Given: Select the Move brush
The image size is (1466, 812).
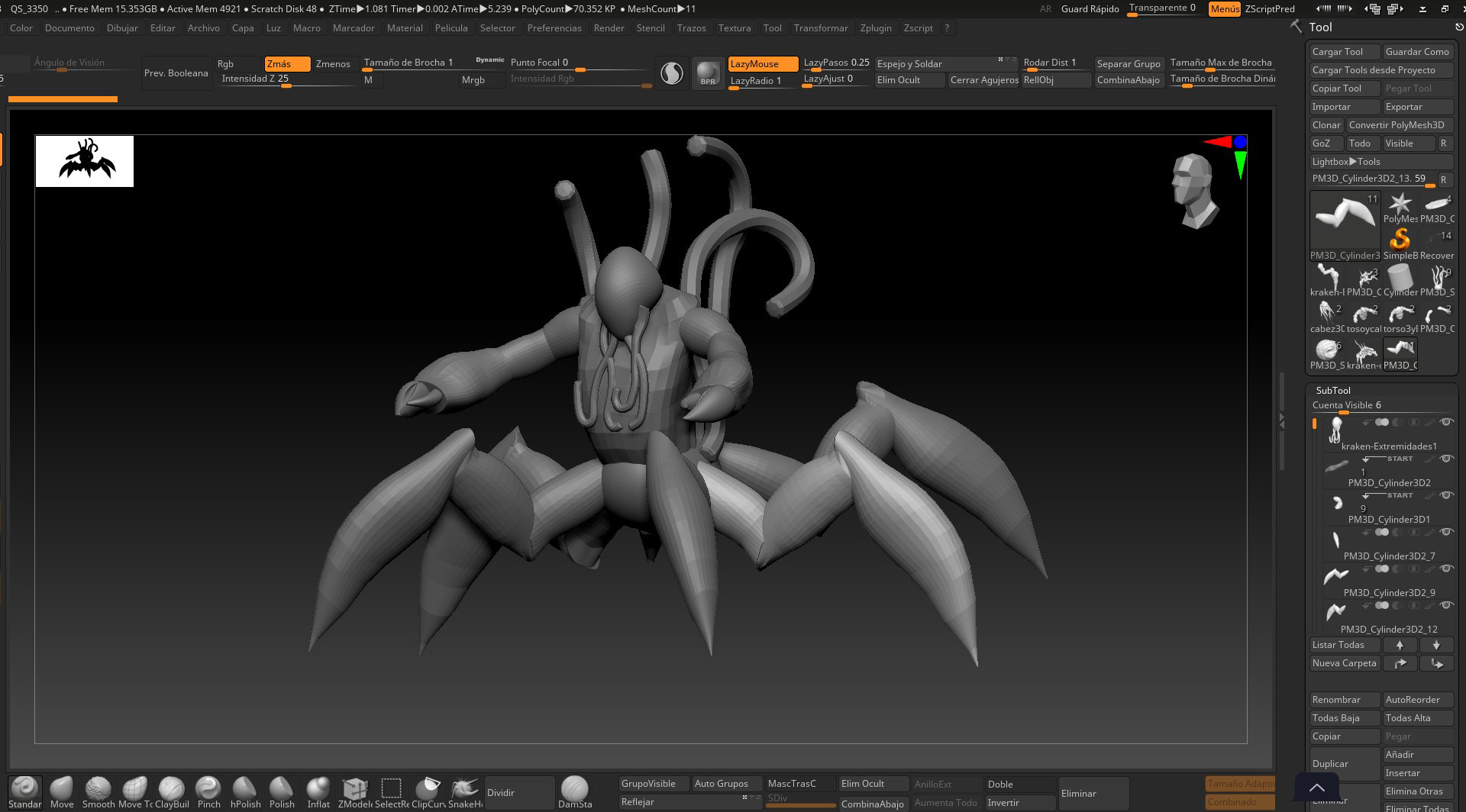Looking at the screenshot, I should 62,792.
